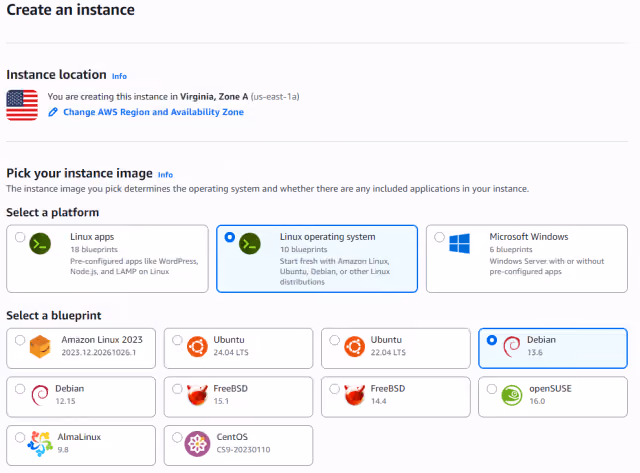Screen dimensions: 640x473
Task: Click the version text '2023.12.20261026.1'
Action: click(x=99, y=352)
